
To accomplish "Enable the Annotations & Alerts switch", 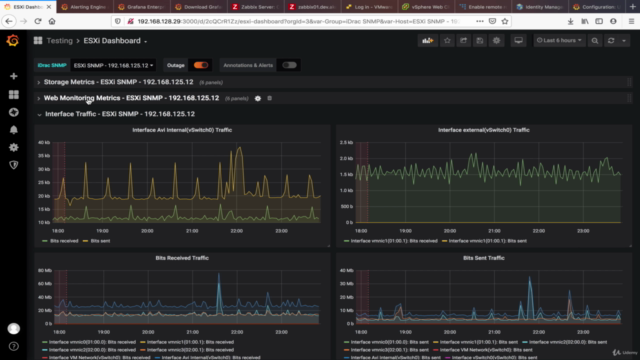I will click(x=289, y=65).
